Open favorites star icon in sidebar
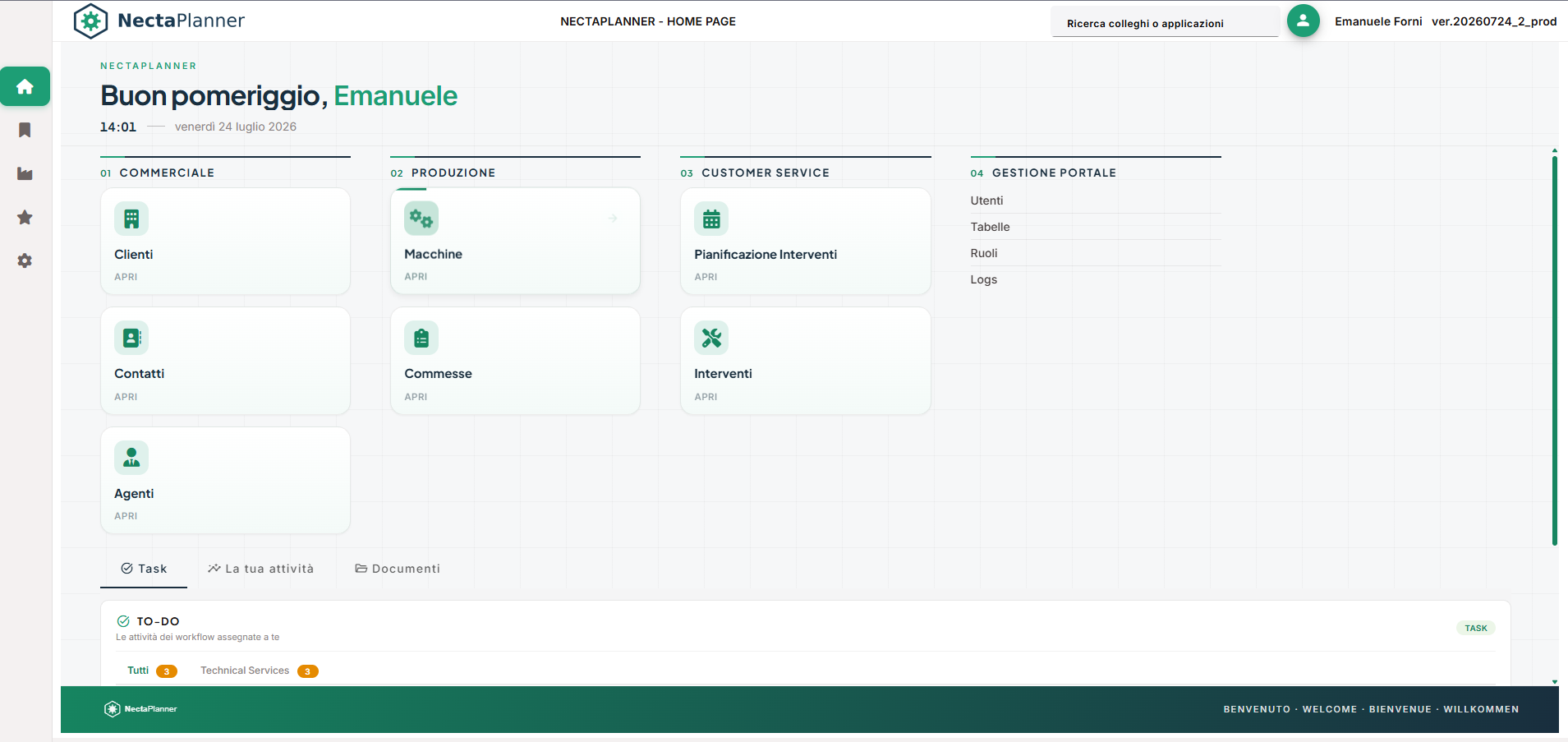 coord(25,217)
